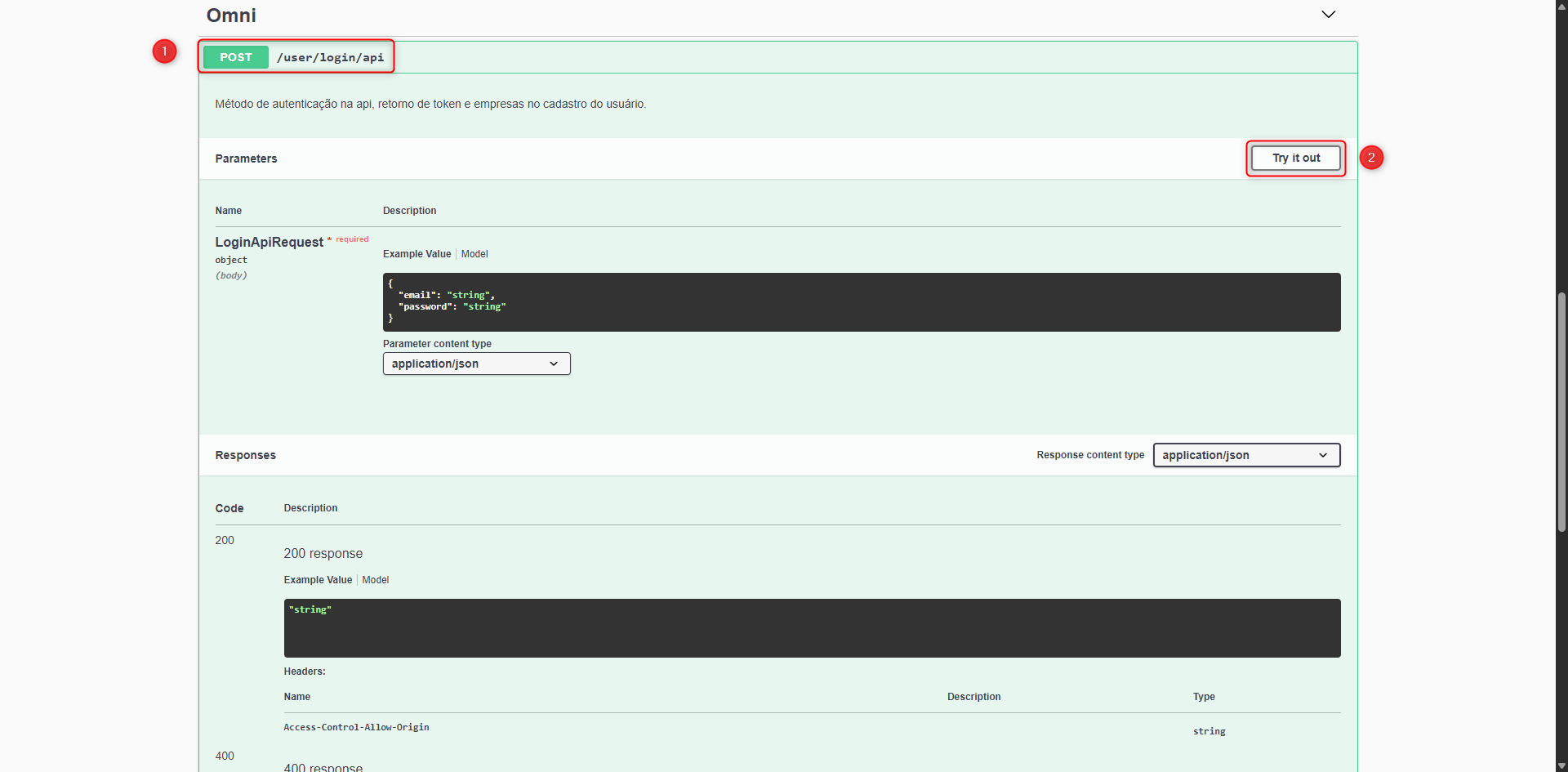Select request body Example Value tab
Screen dimensions: 1568x772
point(416,254)
